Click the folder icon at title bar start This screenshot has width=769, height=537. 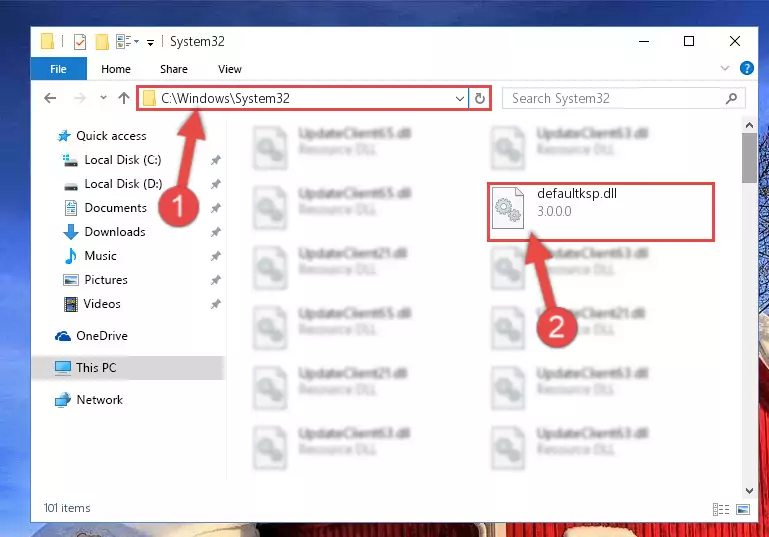pyautogui.click(x=48, y=42)
